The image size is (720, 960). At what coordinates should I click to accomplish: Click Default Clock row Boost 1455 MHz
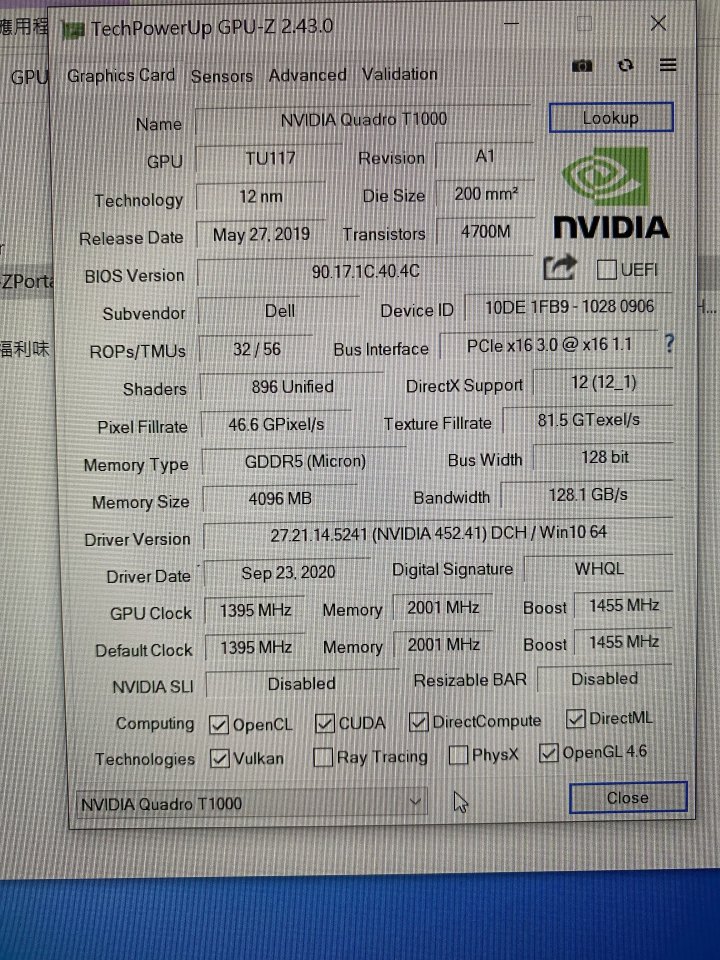click(624, 642)
